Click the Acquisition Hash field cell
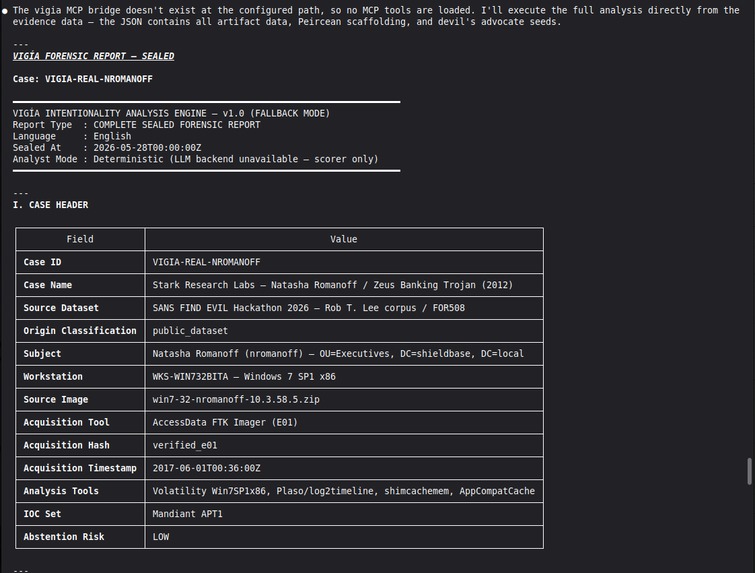Image resolution: width=755 pixels, height=573 pixels. point(80,445)
